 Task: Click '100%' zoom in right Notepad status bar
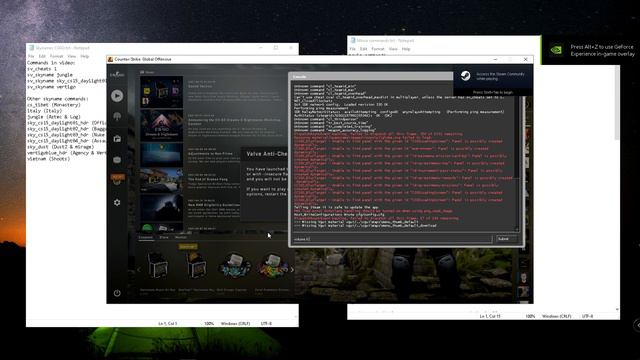tap(530, 316)
